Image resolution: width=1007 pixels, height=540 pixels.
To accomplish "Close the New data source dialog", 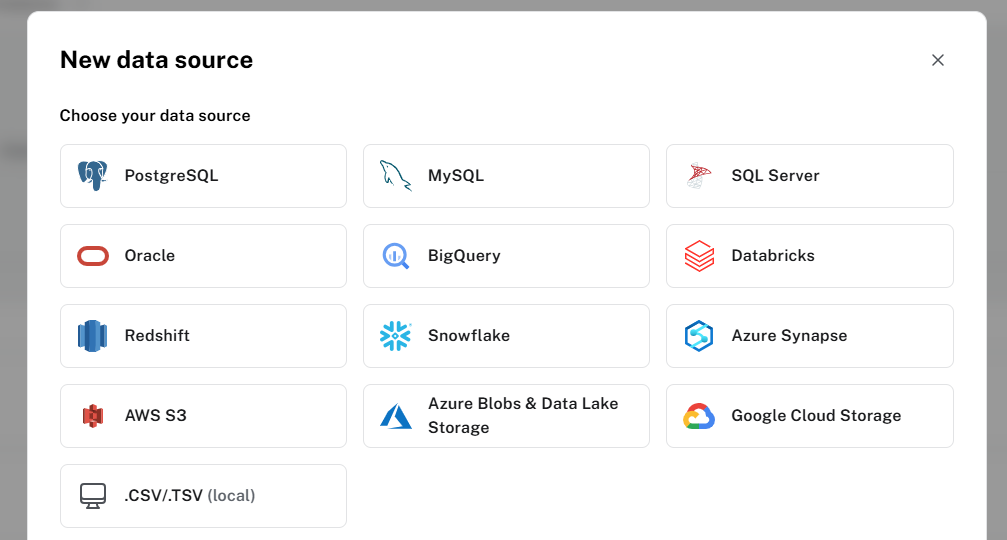I will 938,60.
